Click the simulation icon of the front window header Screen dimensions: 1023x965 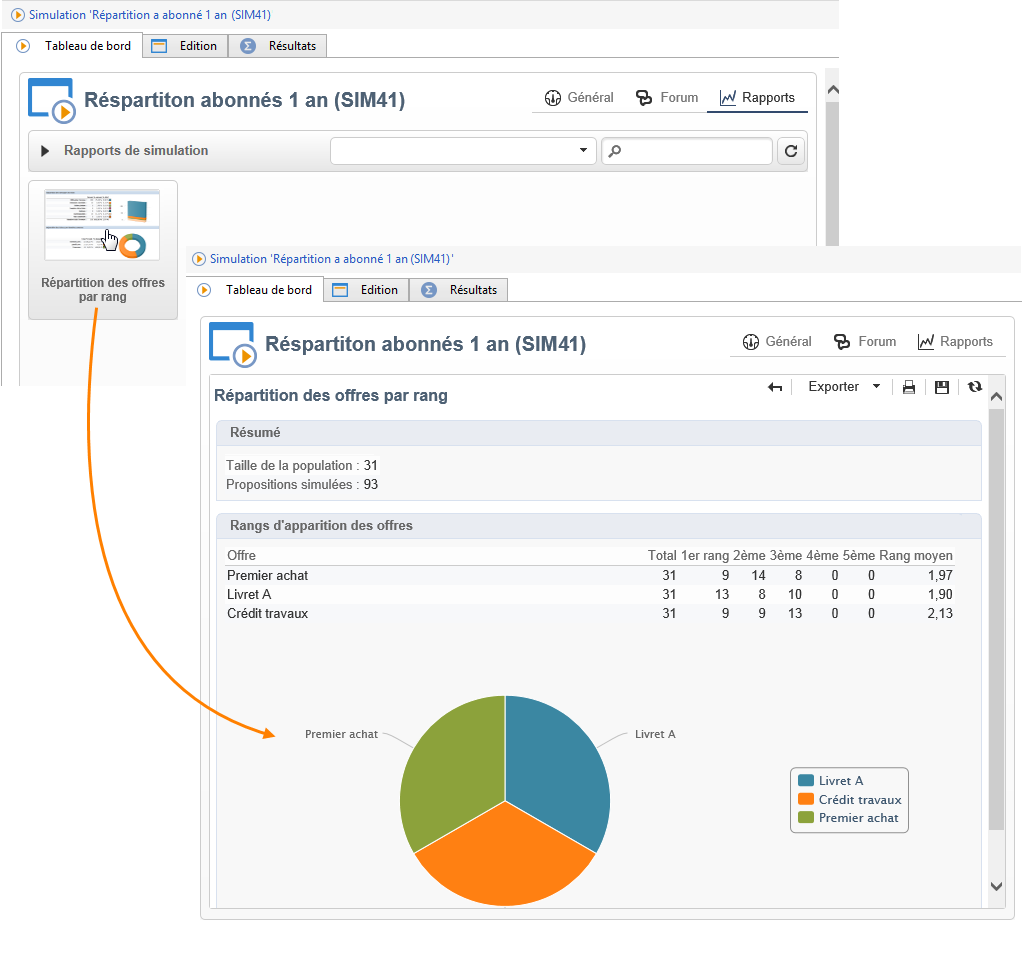(233, 345)
